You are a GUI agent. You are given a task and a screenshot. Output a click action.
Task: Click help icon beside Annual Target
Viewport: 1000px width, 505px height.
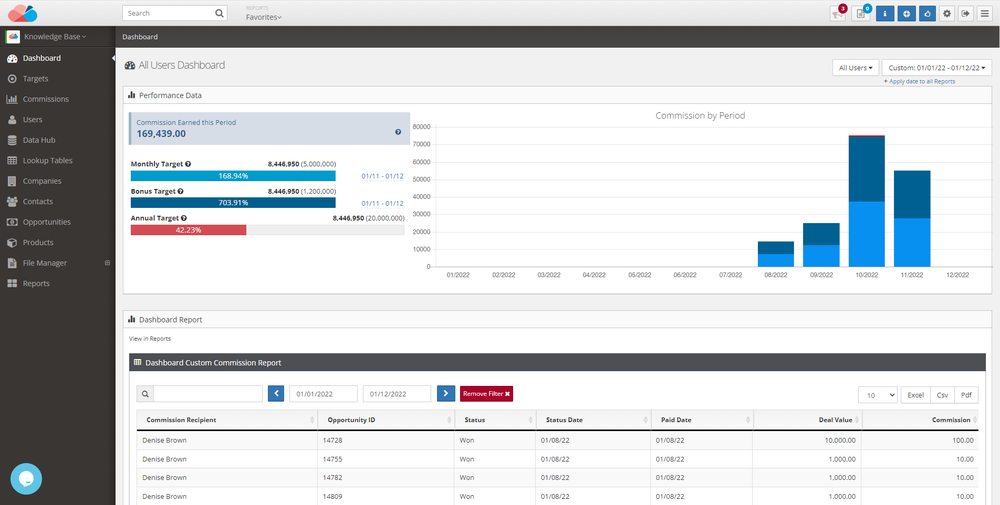click(184, 218)
